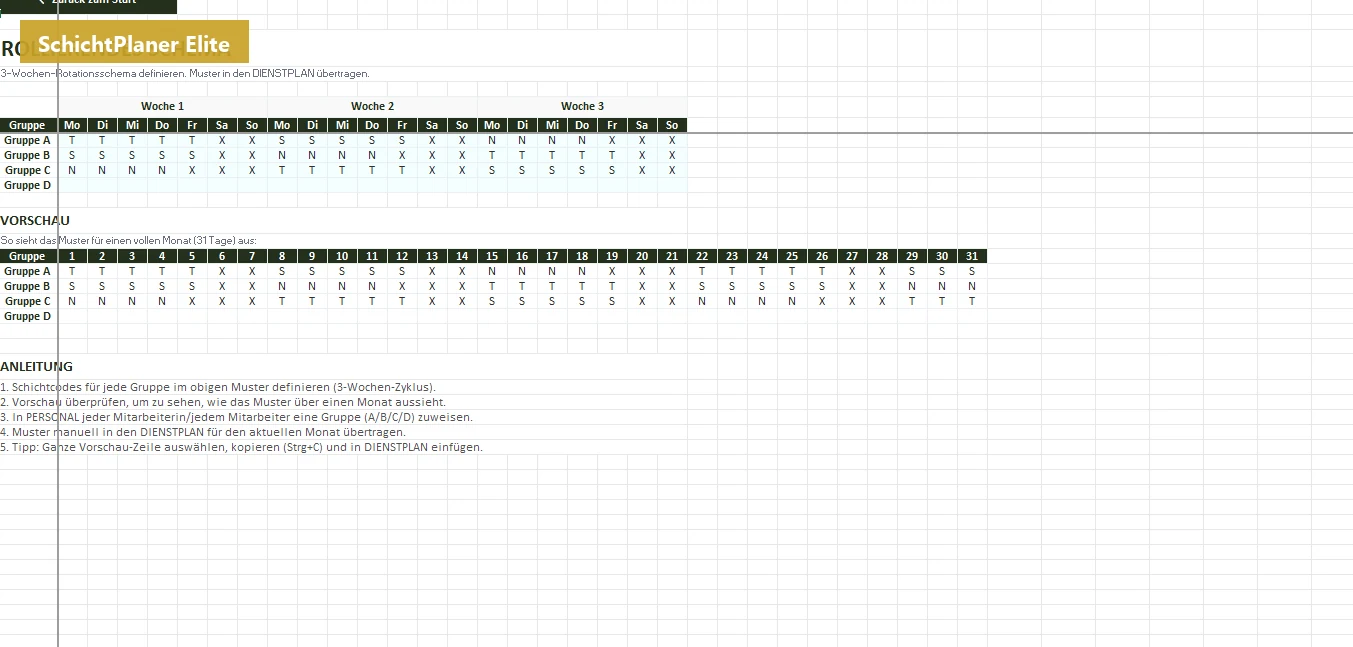Select Gruppe A row label in preview table
The height and width of the screenshot is (647, 1353).
(x=28, y=271)
